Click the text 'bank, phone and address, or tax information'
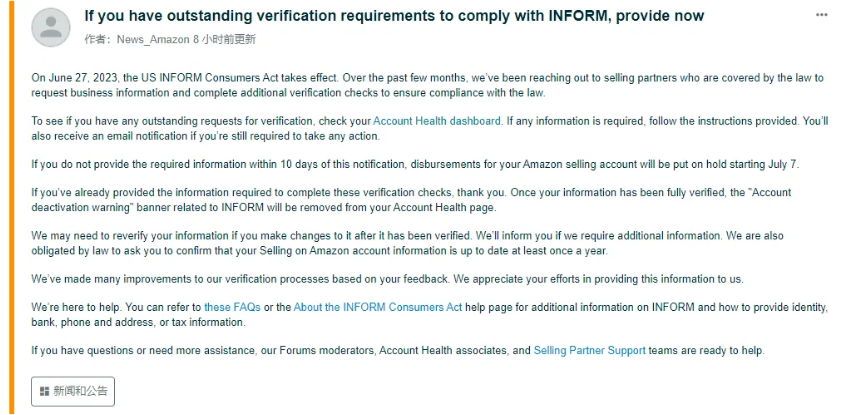The width and height of the screenshot is (858, 415). (x=138, y=322)
